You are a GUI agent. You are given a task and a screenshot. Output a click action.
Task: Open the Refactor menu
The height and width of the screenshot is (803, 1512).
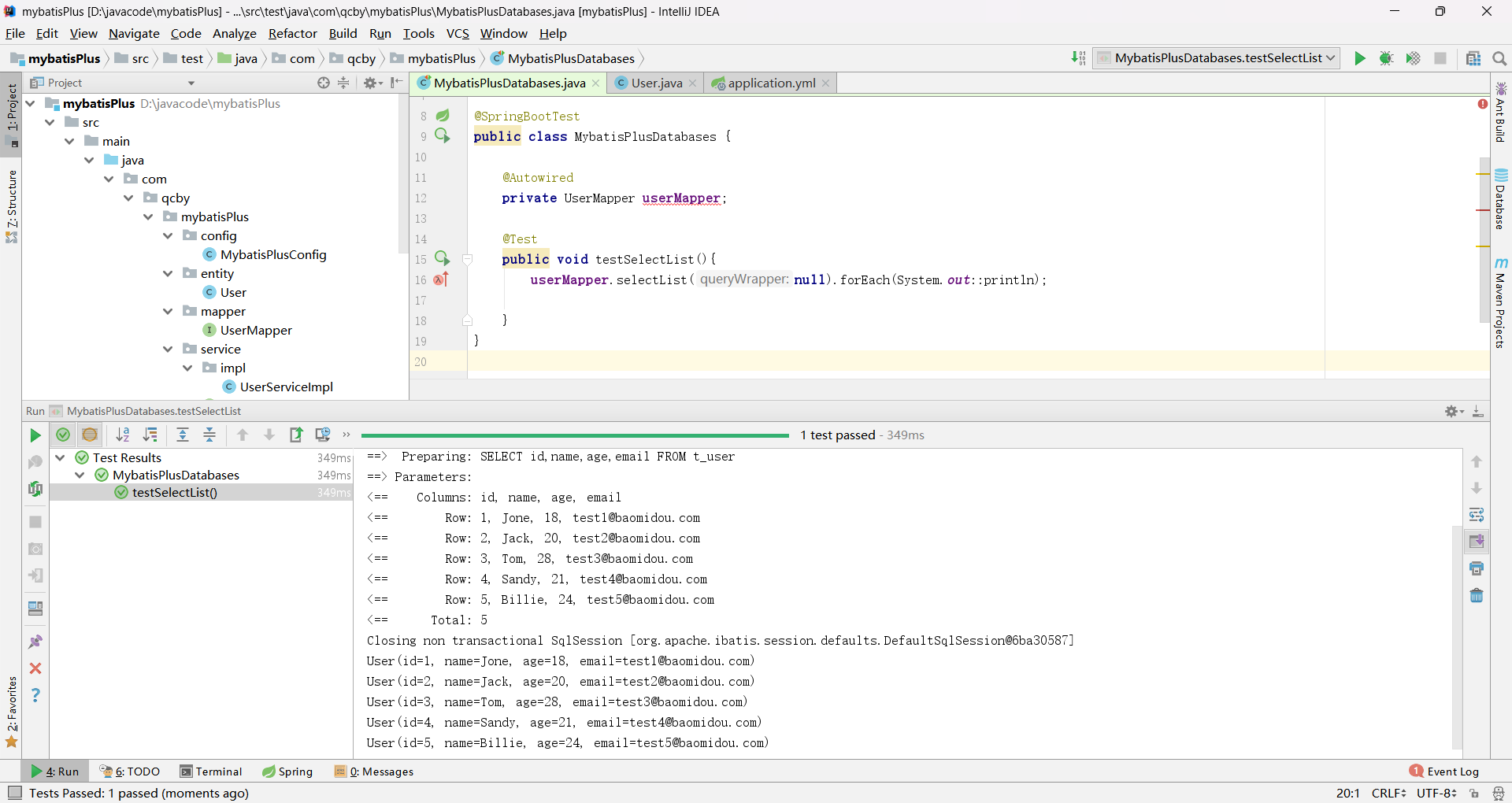pyautogui.click(x=292, y=33)
